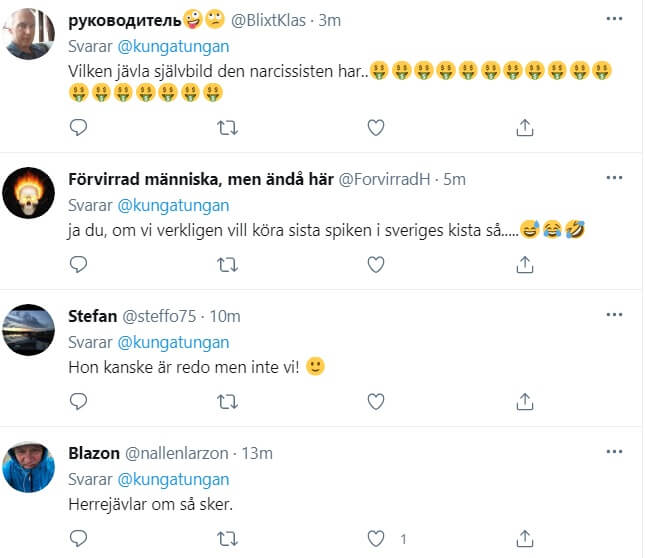This screenshot has width=645, height=558.
Task: Click the flaming skull avatar
Action: click(x=28, y=193)
